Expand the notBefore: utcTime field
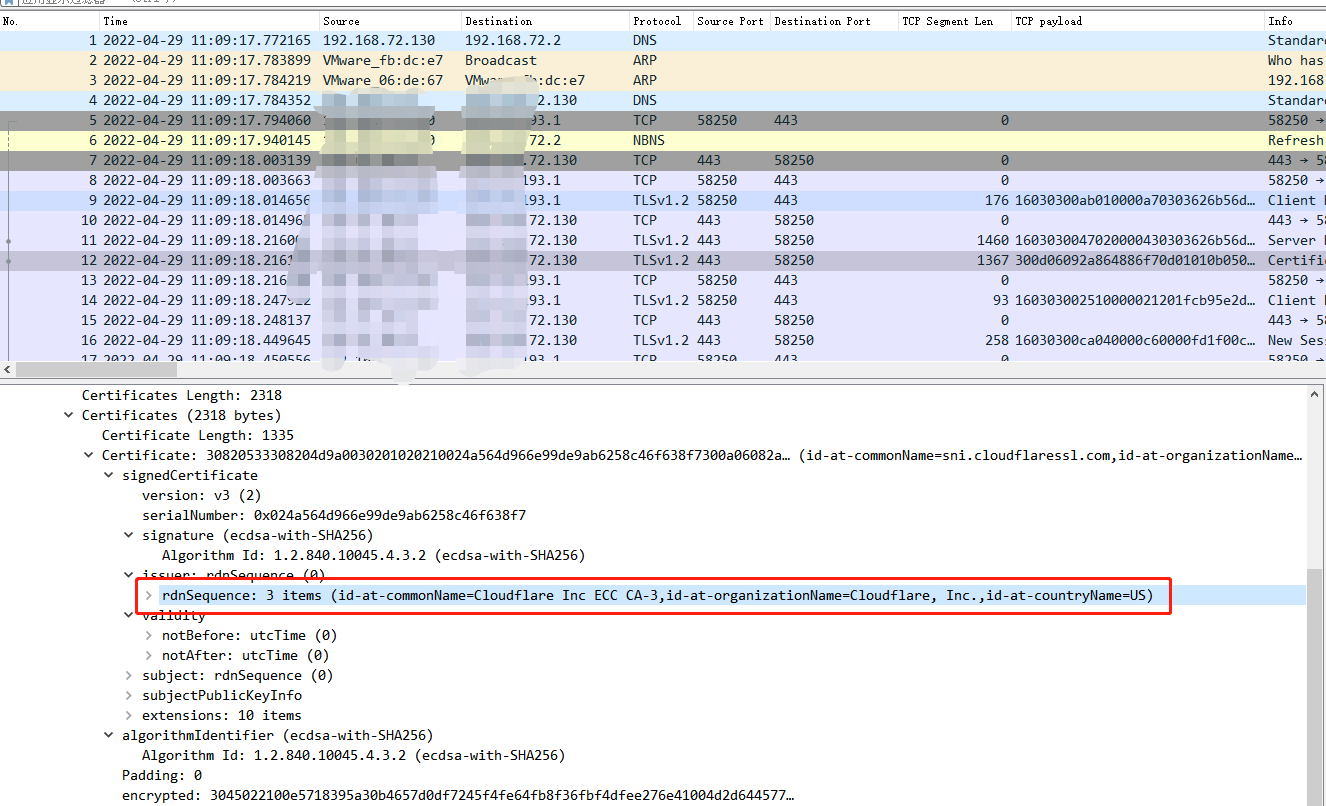Image resolution: width=1326 pixels, height=806 pixels. coord(149,636)
